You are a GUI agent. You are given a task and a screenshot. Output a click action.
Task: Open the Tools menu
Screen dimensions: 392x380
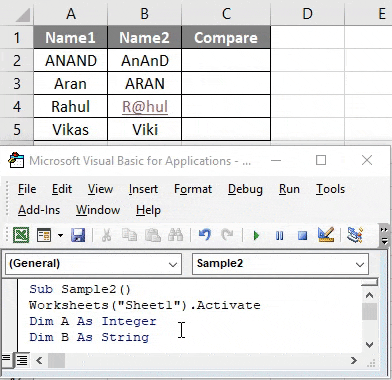330,189
